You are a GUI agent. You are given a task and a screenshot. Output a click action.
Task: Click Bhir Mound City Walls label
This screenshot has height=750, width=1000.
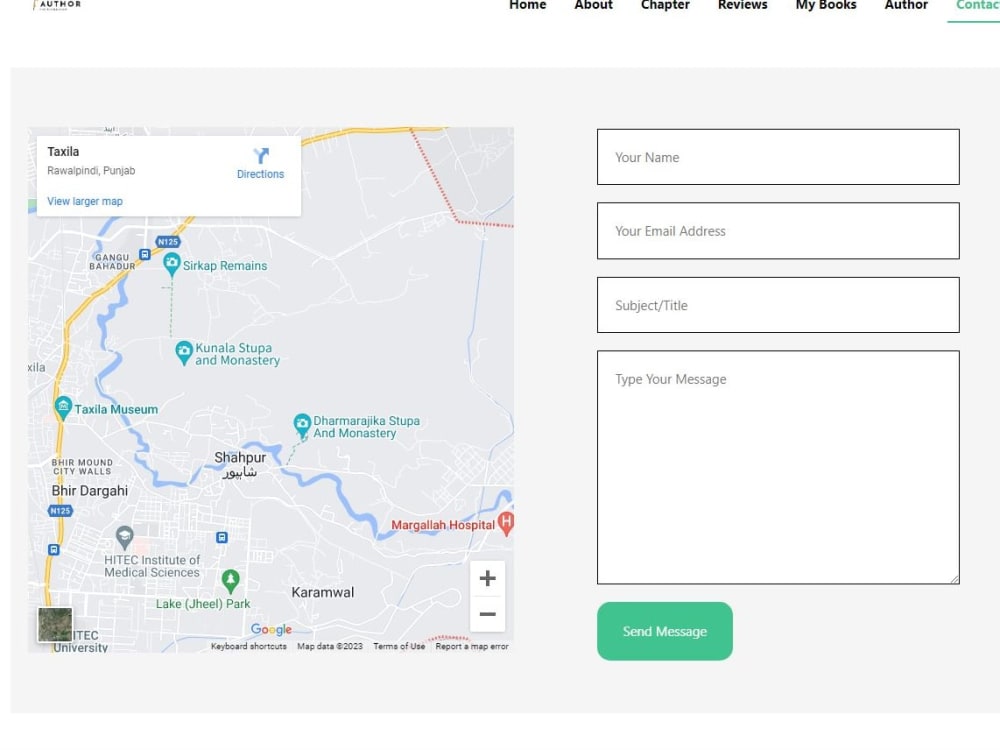point(82,467)
